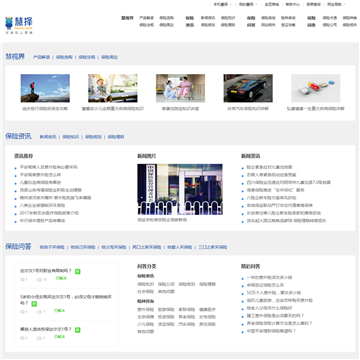This screenshot has width=360, height=360.
Task: Open 产品解读 beside 慧视界 section title
Action: 41,57
